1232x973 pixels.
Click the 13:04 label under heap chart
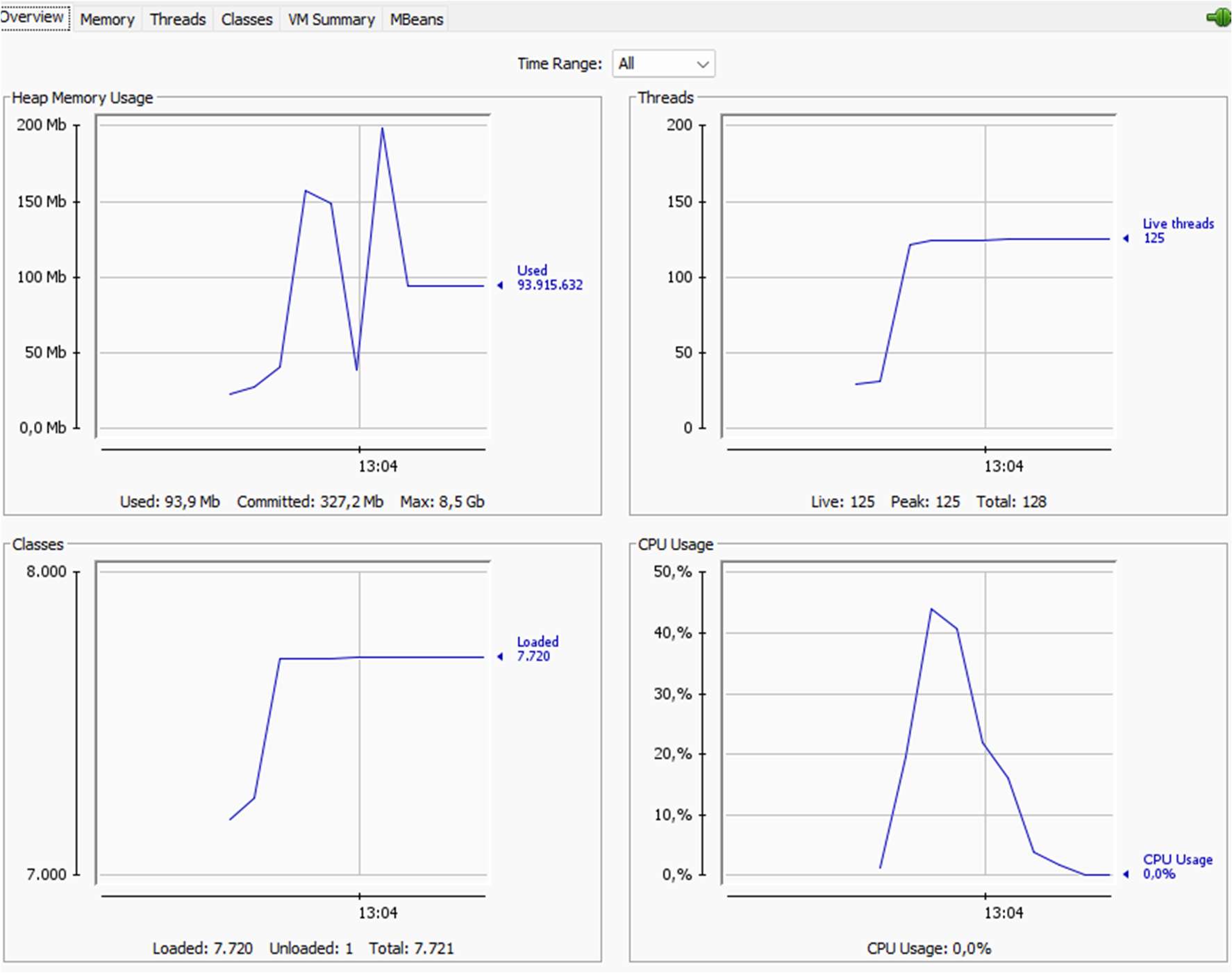[x=378, y=466]
